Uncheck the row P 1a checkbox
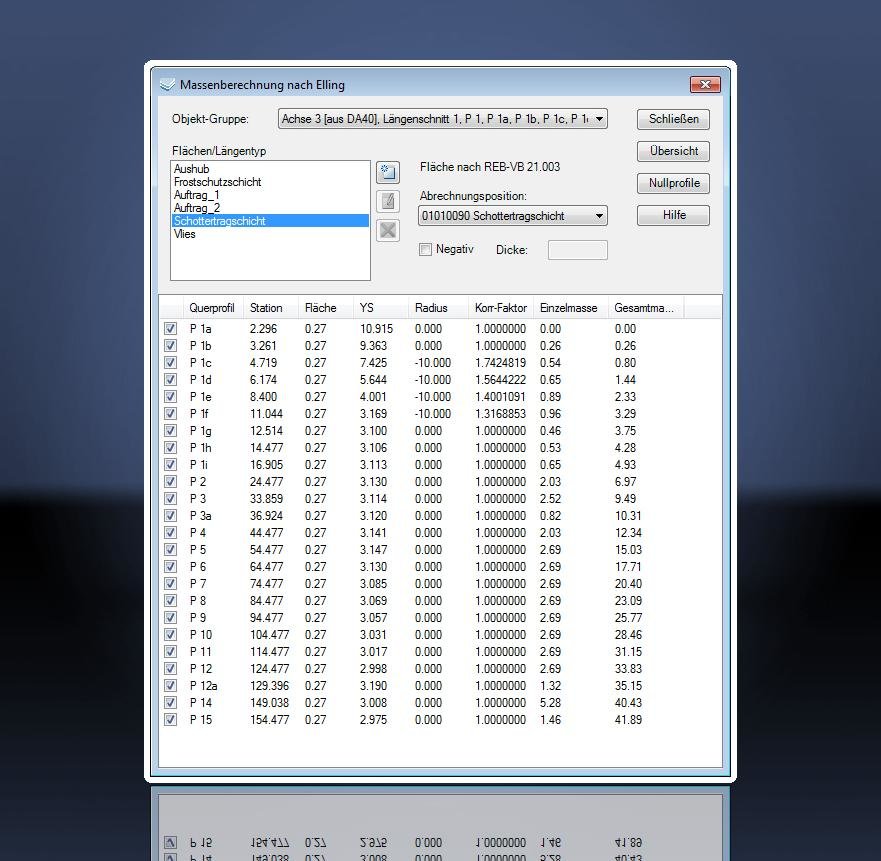The width and height of the screenshot is (881, 861). coord(170,329)
